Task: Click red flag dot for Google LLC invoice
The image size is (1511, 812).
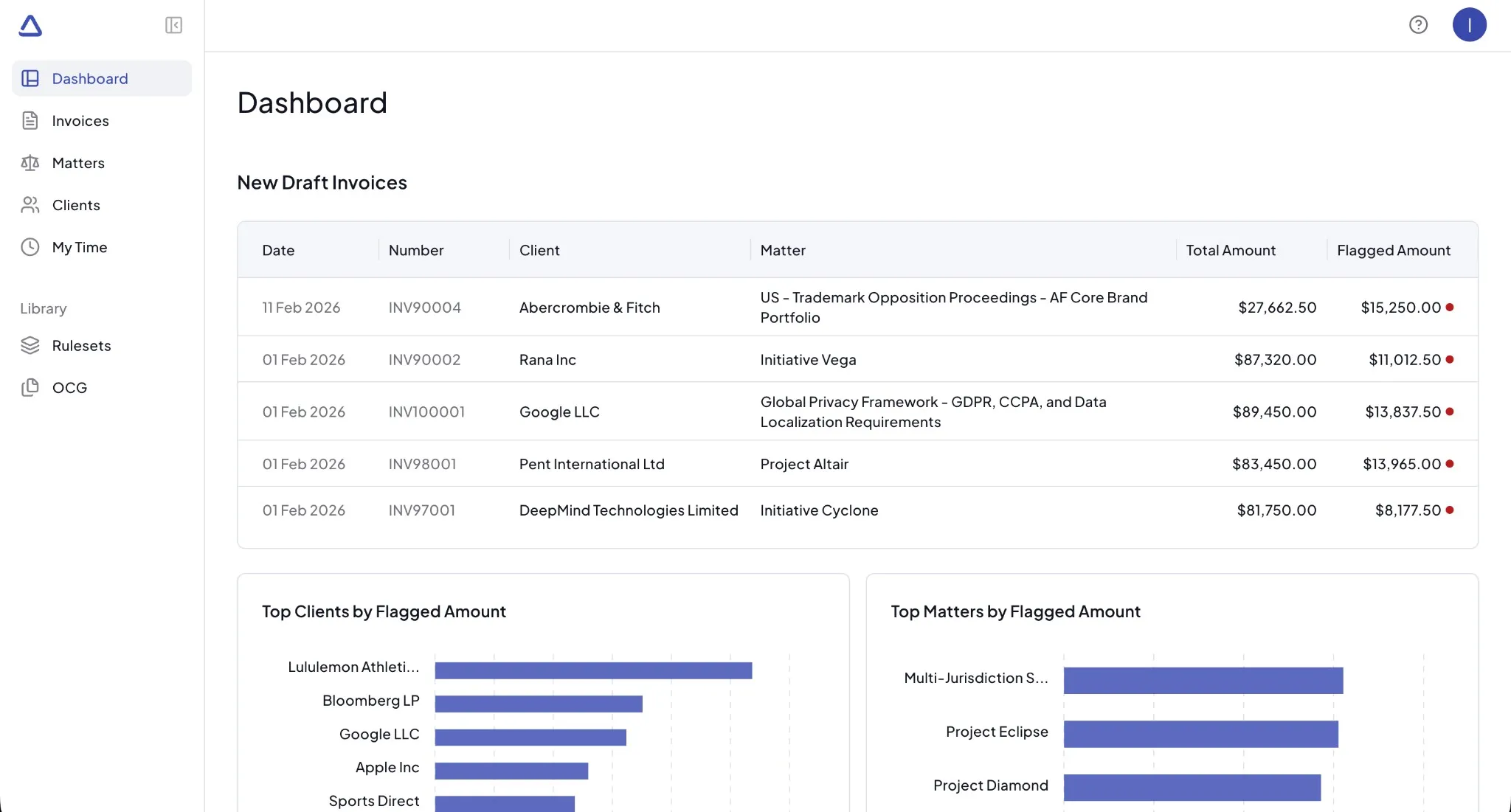Action: (1450, 412)
